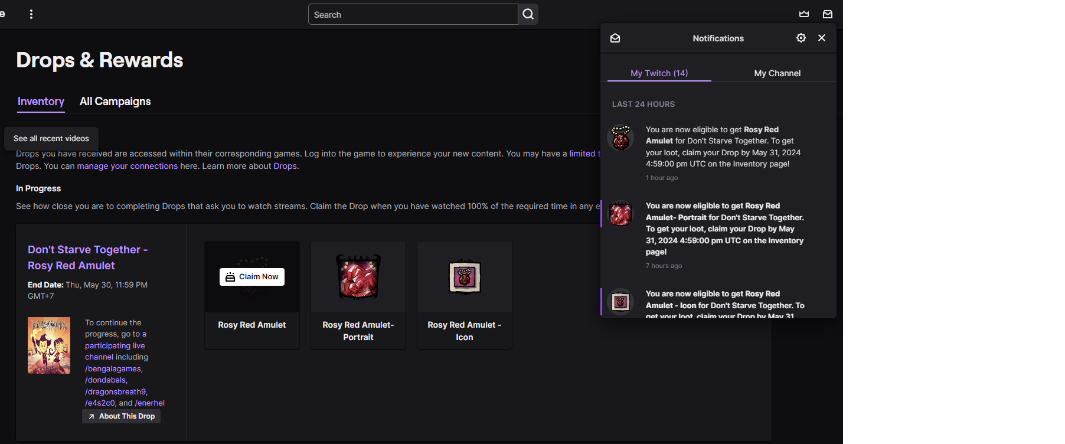Click the Rosy Red Amulet- Portrait notification icon

622,214
